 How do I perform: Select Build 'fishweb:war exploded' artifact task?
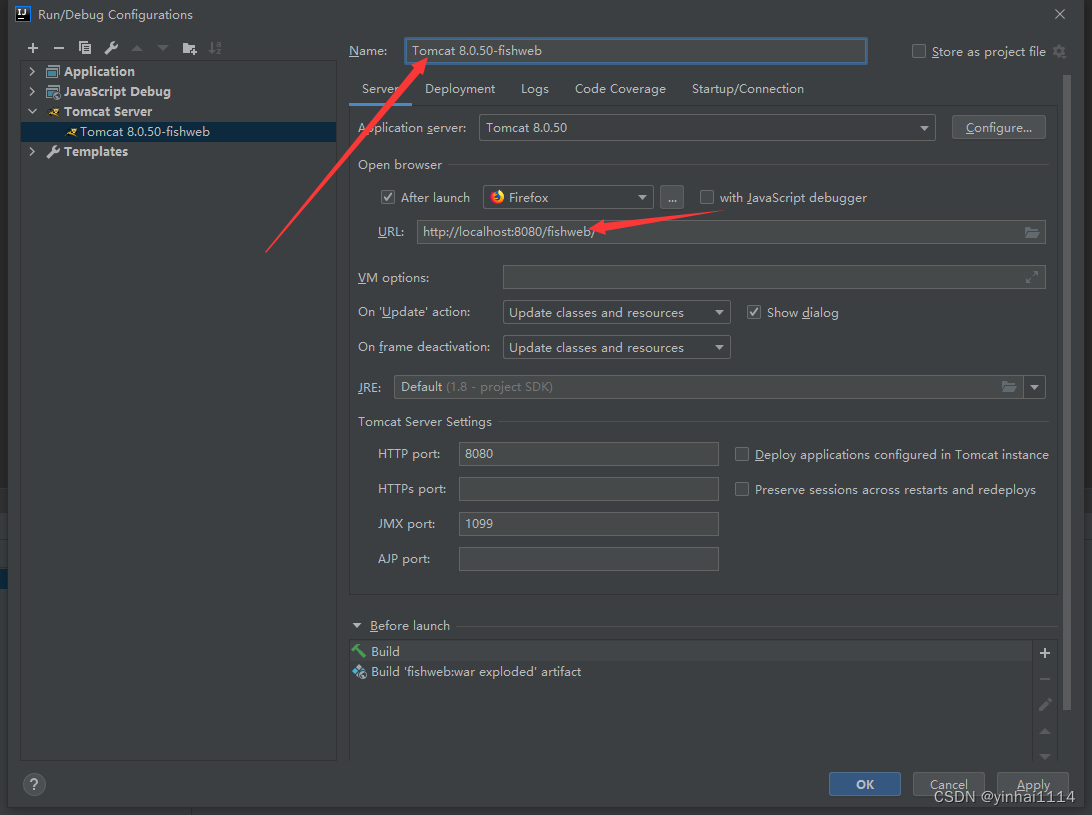pyautogui.click(x=690, y=672)
